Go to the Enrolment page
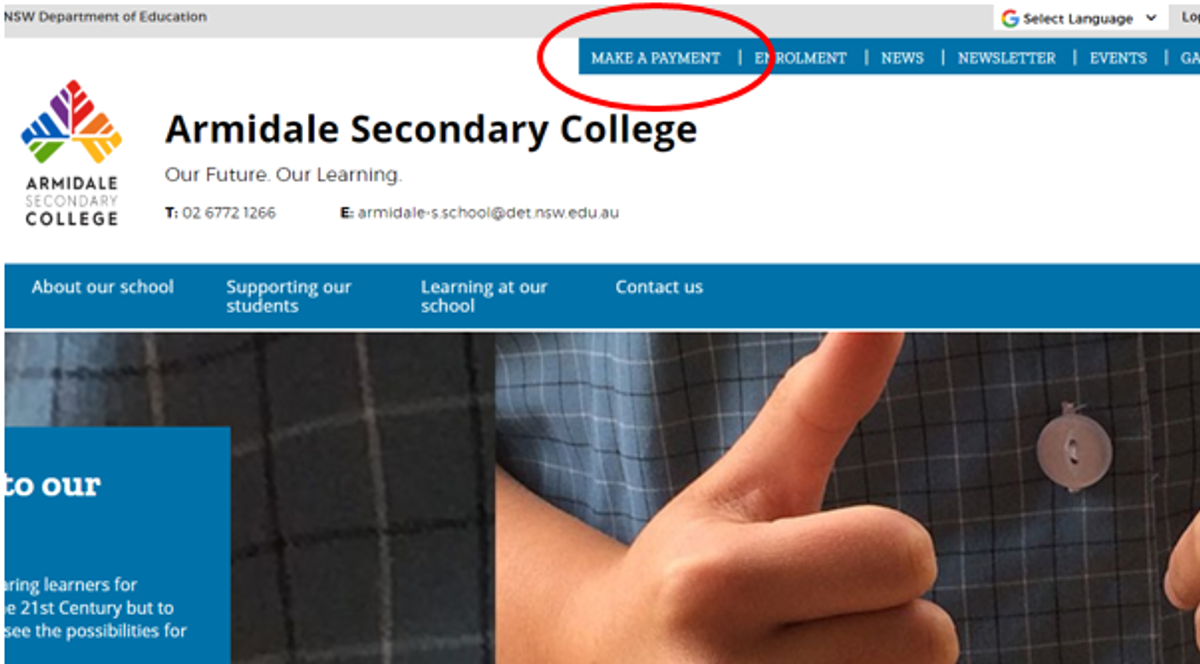 click(x=800, y=58)
